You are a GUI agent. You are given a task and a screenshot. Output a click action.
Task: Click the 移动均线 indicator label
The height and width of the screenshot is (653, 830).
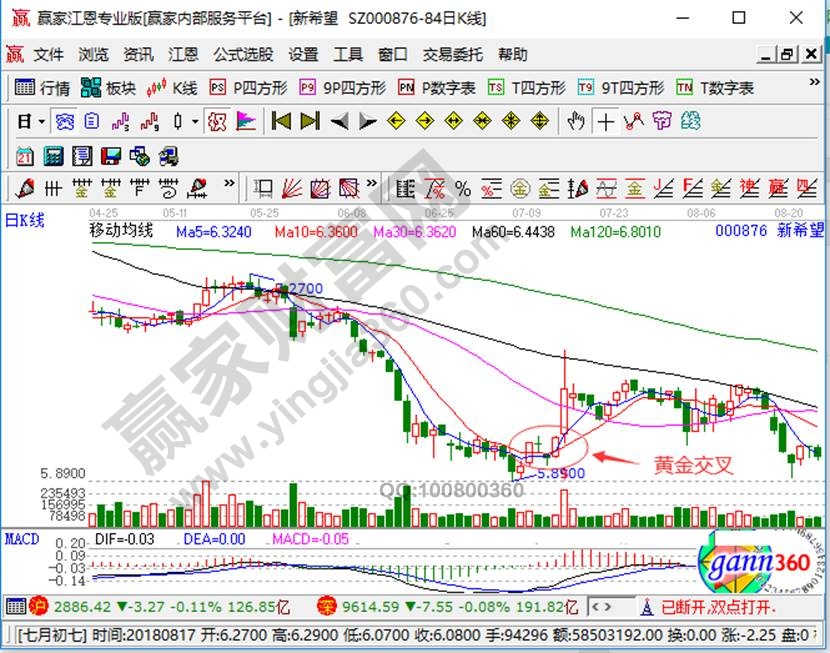click(121, 231)
